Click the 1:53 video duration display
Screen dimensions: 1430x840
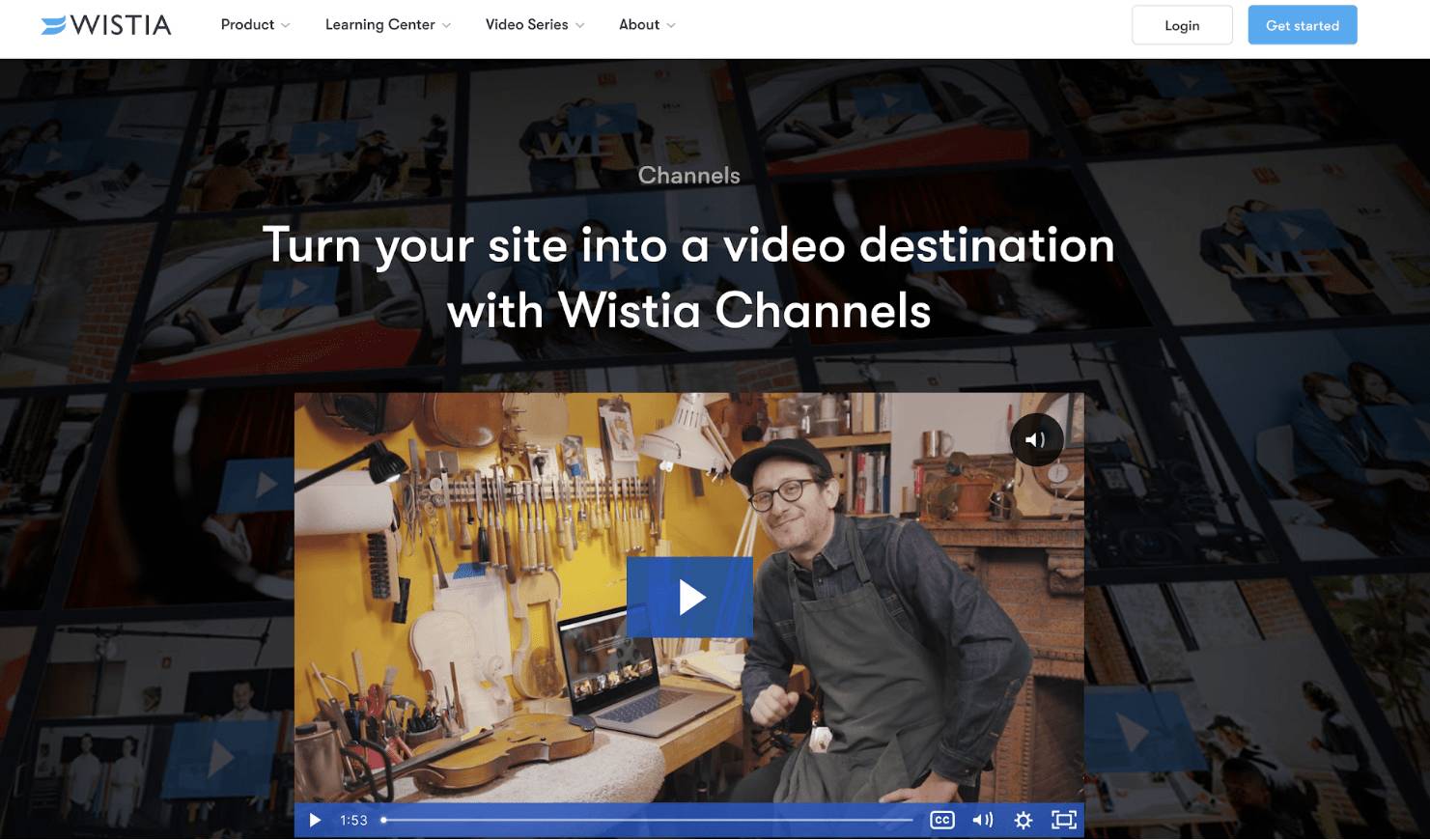pyautogui.click(x=353, y=820)
